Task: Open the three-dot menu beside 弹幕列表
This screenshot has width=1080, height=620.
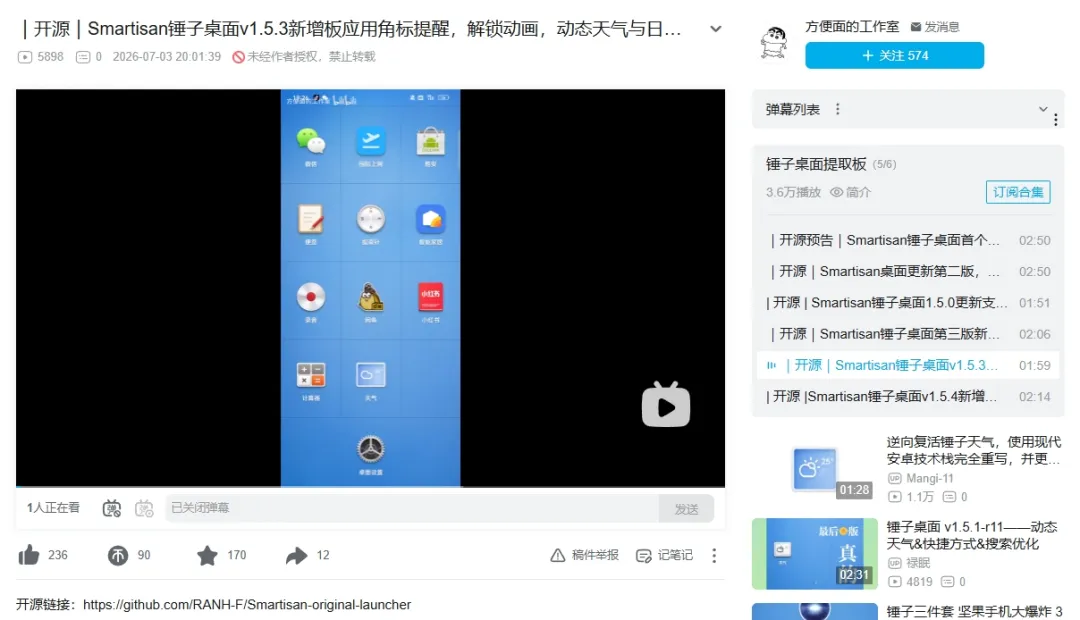Action: pos(838,109)
